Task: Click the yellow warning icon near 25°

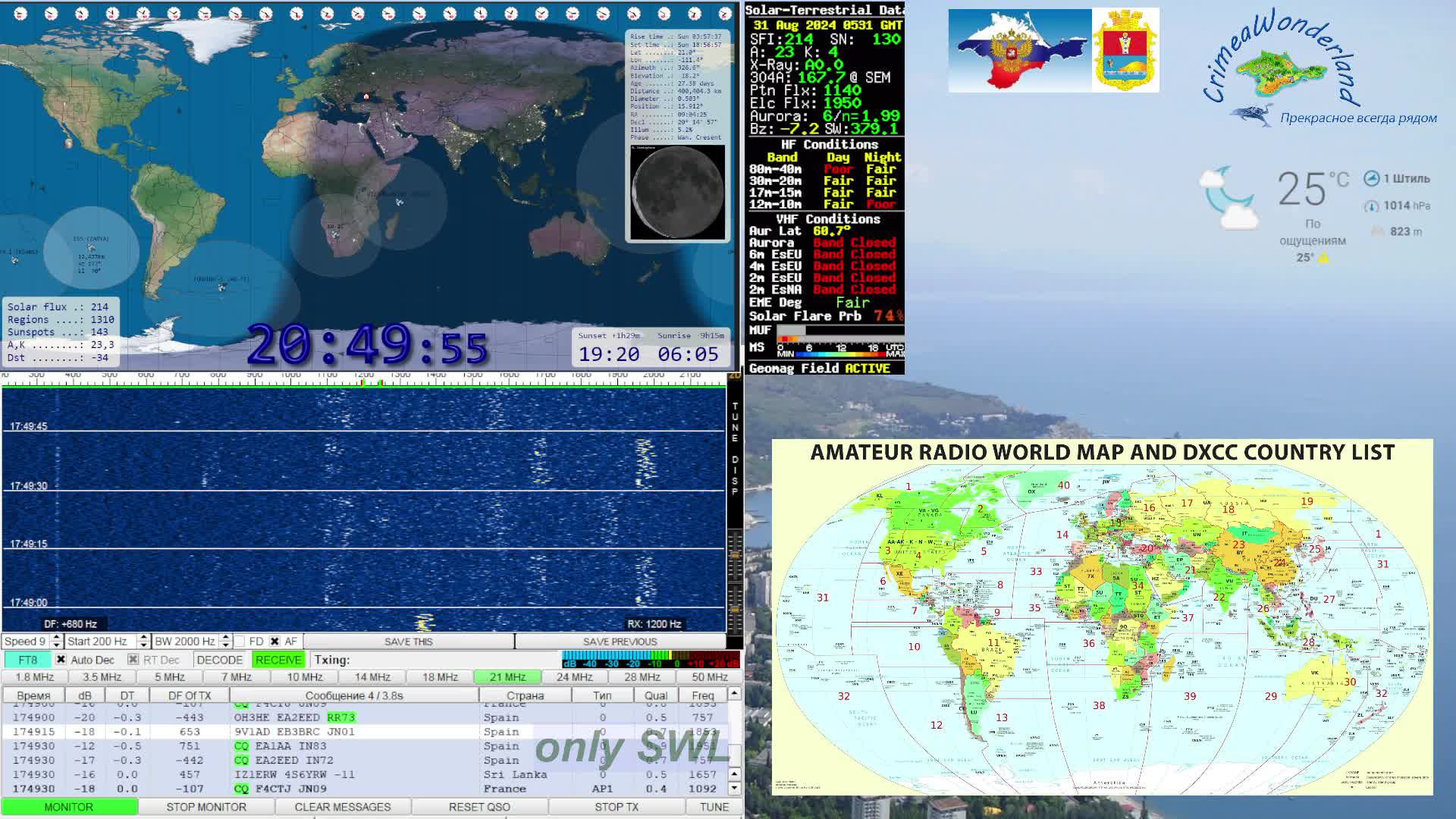Action: tap(1323, 258)
